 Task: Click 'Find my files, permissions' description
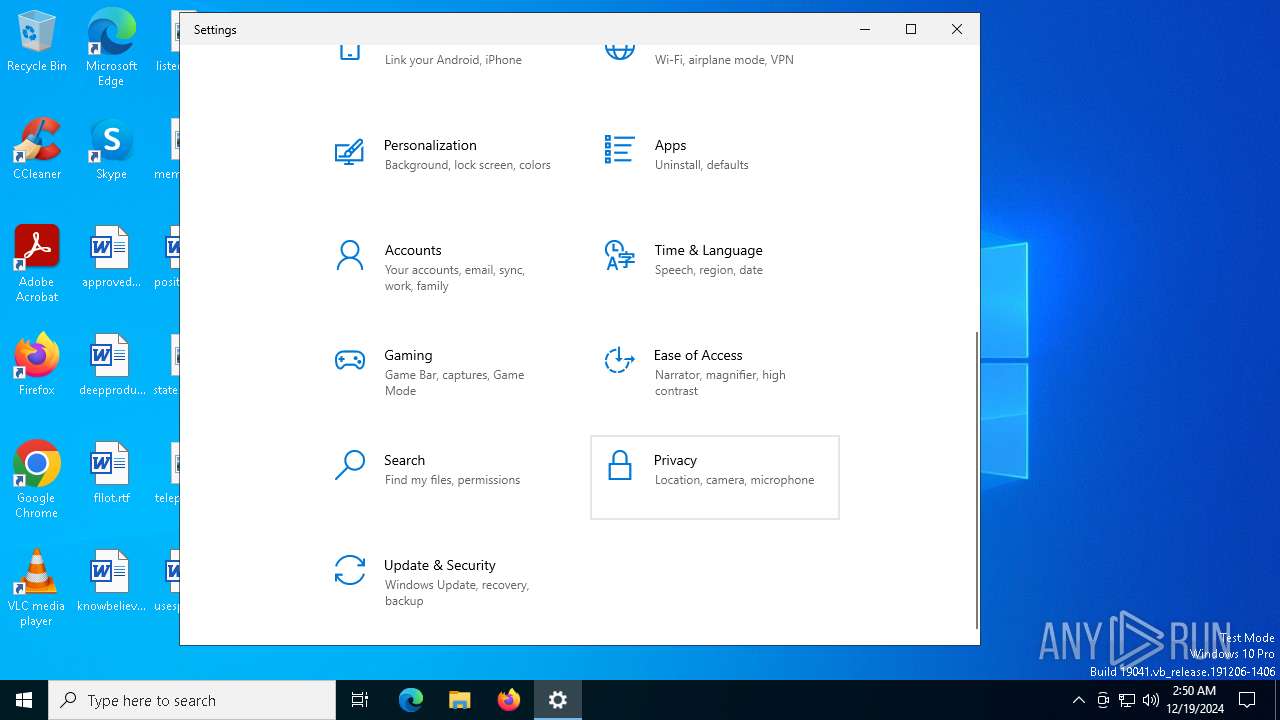452,480
